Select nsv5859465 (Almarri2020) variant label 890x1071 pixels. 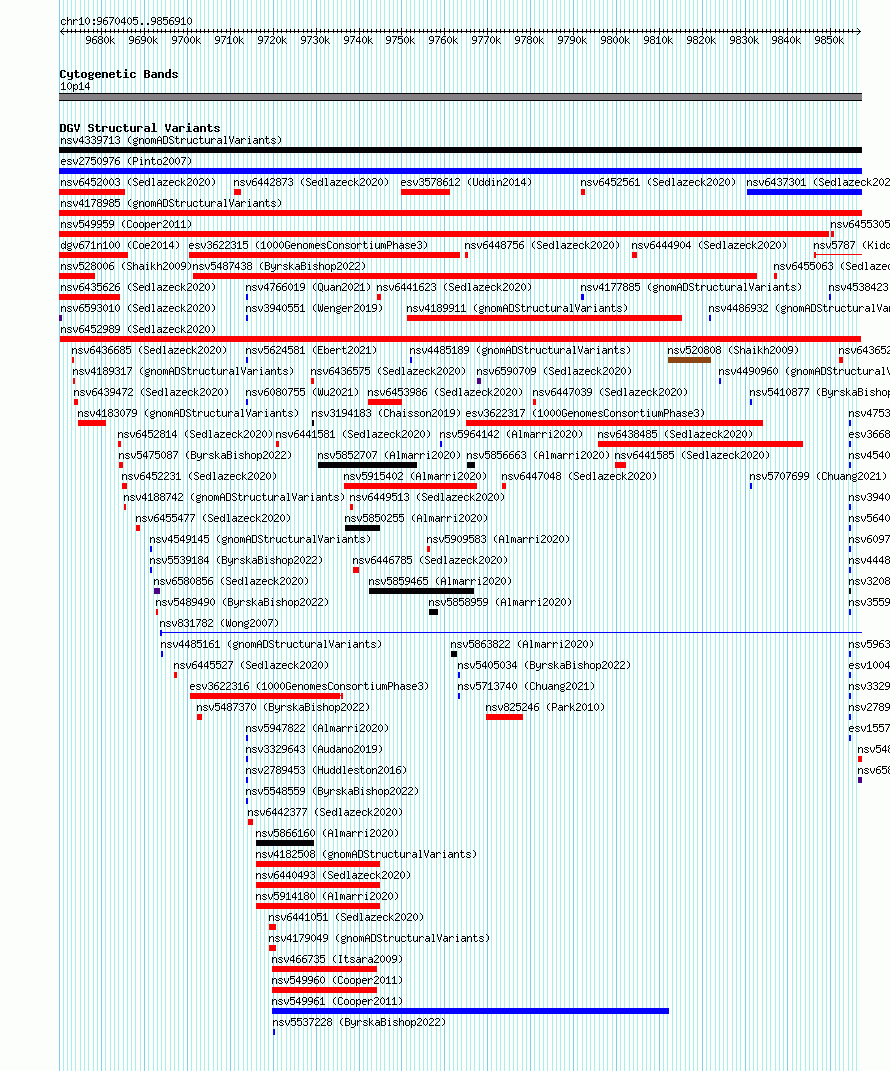coord(441,581)
